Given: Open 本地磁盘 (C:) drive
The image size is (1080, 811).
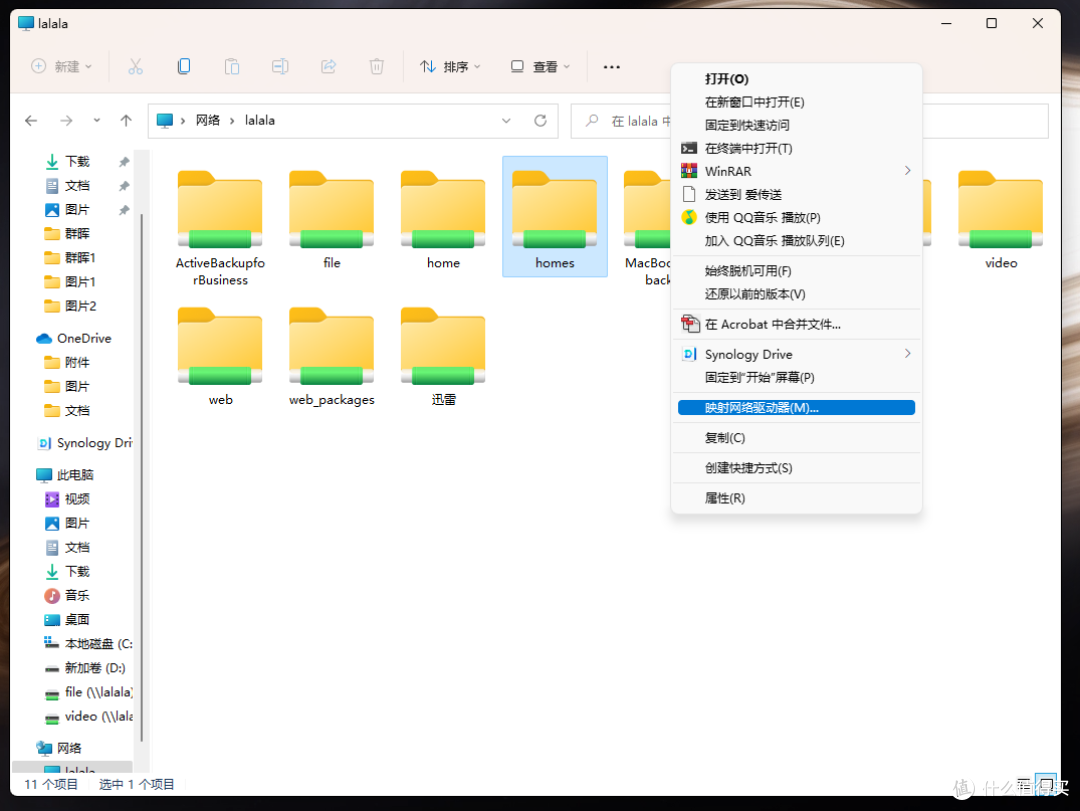Looking at the screenshot, I should pos(88,644).
